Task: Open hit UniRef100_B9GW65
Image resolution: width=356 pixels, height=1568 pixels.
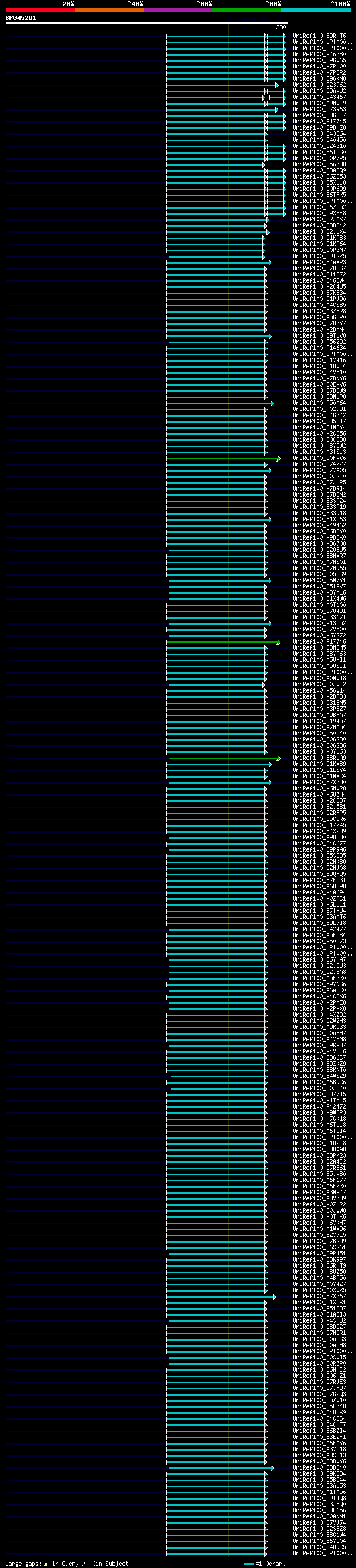Action: point(319,60)
